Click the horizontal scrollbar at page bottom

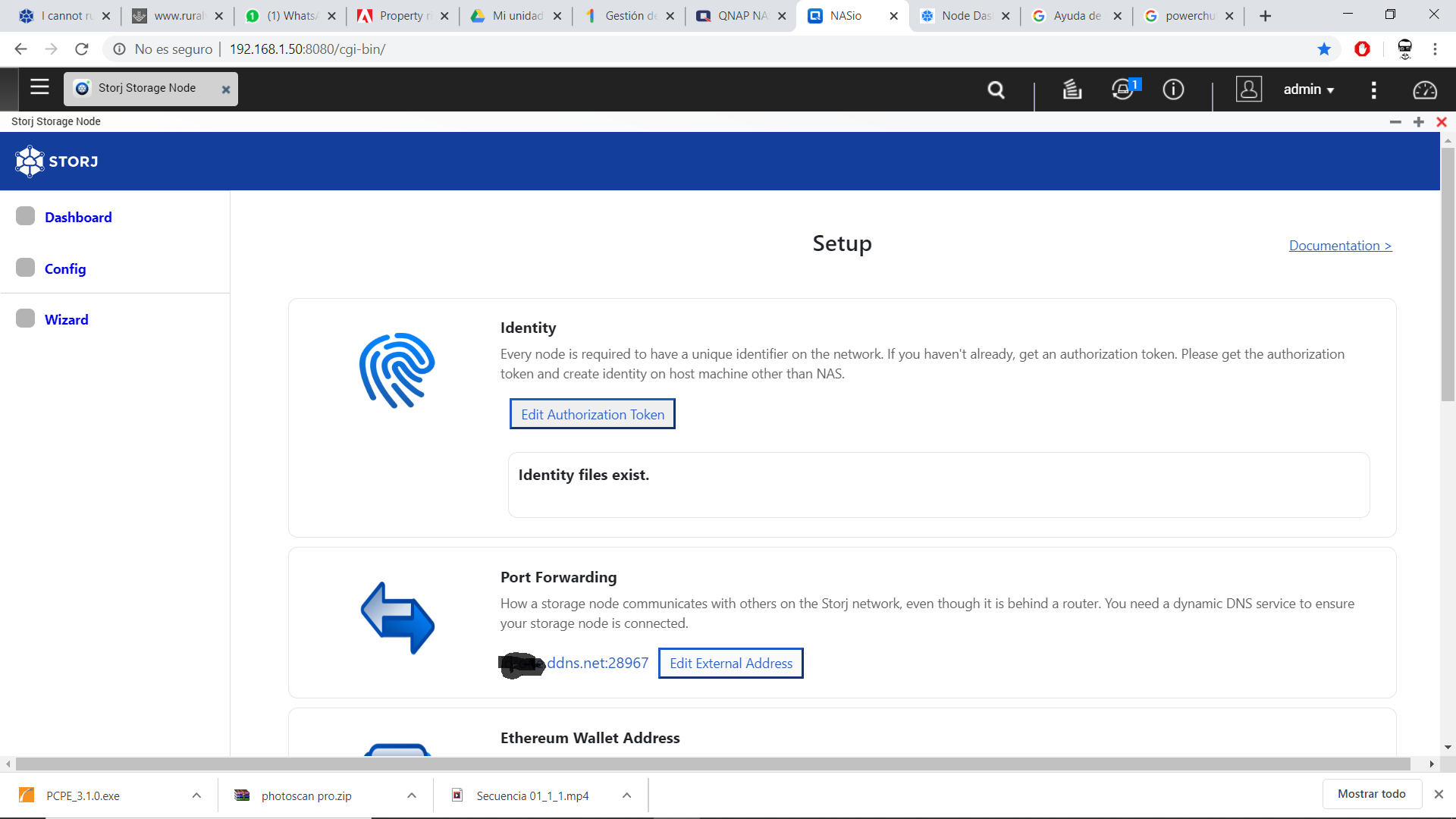(713, 764)
